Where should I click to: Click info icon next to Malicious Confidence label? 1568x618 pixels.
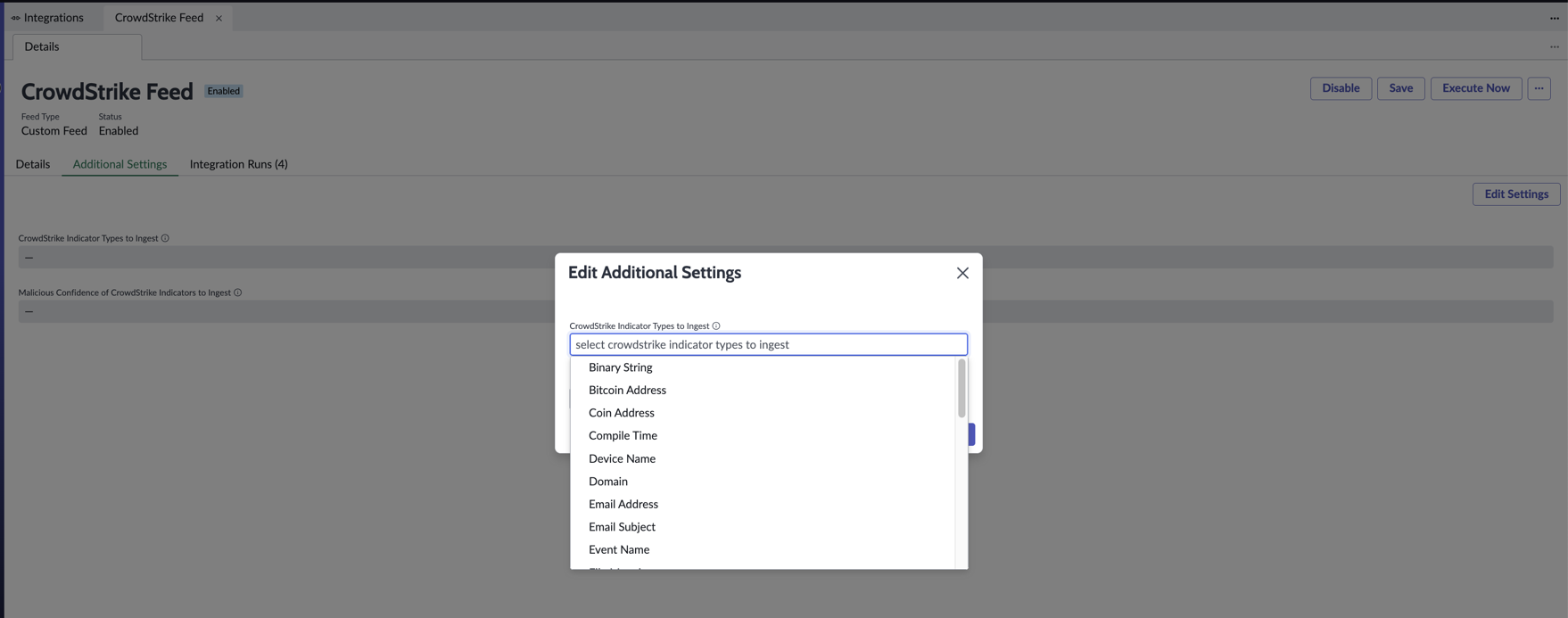pyautogui.click(x=238, y=293)
